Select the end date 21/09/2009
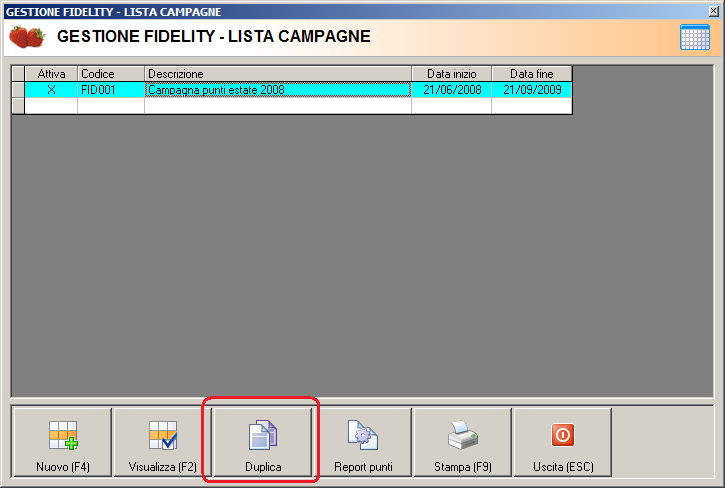The height and width of the screenshot is (488, 725). tap(532, 89)
